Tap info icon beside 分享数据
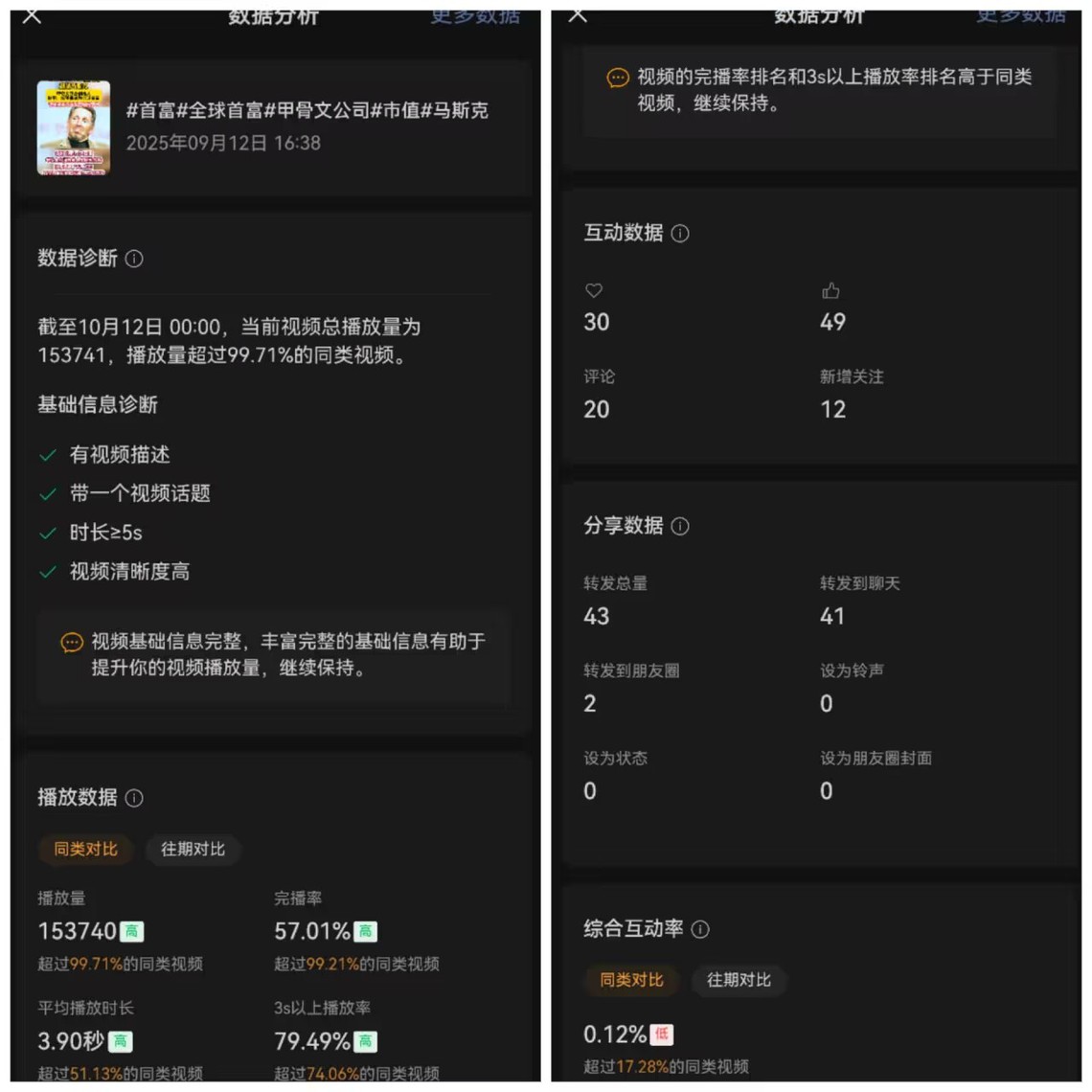1092x1092 pixels. 680,527
